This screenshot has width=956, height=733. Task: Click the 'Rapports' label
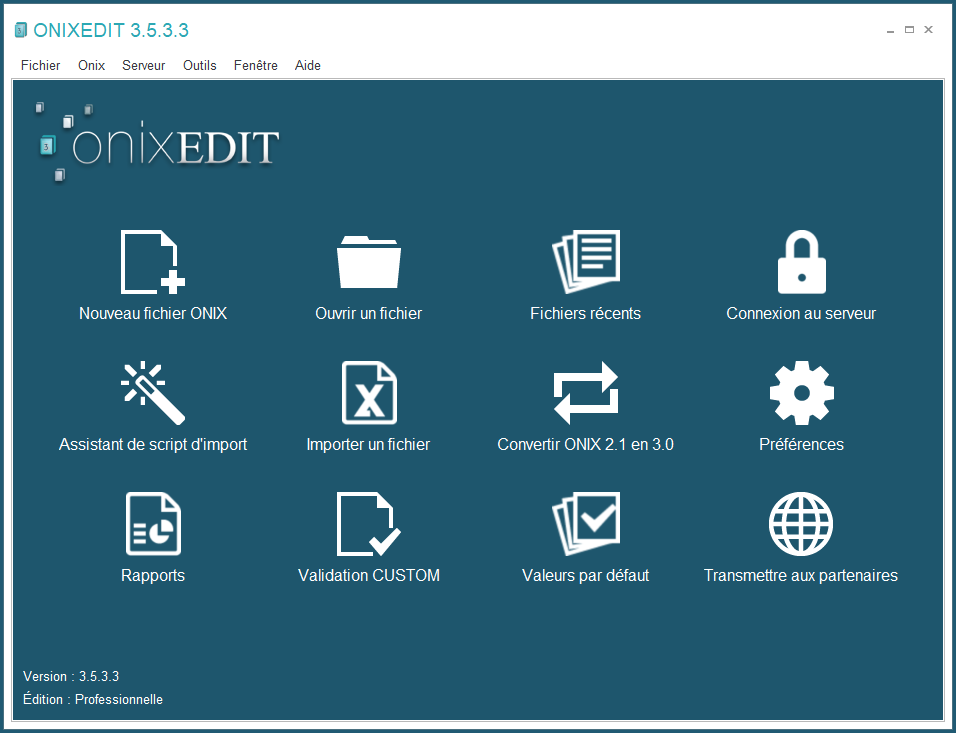point(153,576)
